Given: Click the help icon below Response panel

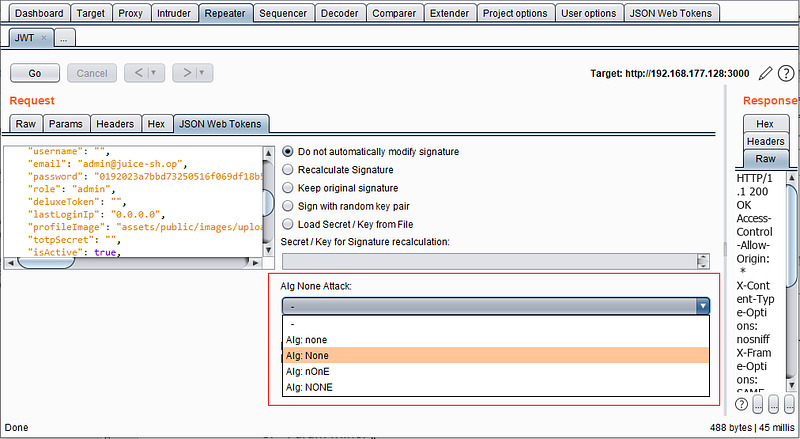Looking at the screenshot, I should click(741, 404).
